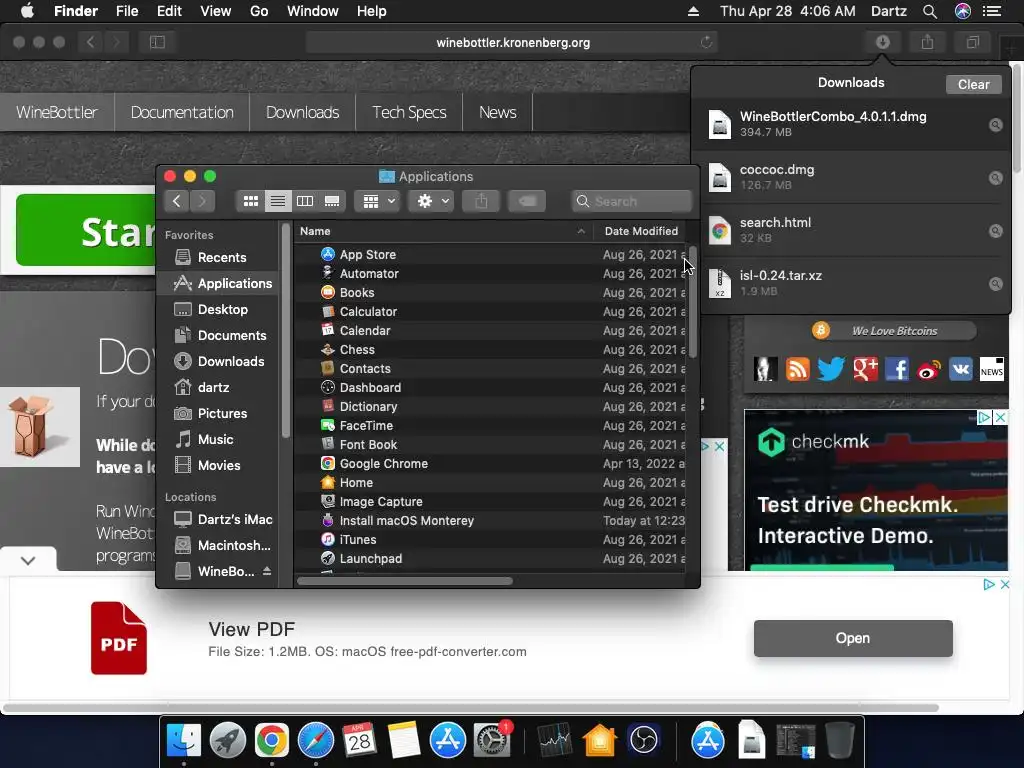Image resolution: width=1024 pixels, height=768 pixels.
Task: Open OBS Studio in the Dock
Action: (644, 740)
